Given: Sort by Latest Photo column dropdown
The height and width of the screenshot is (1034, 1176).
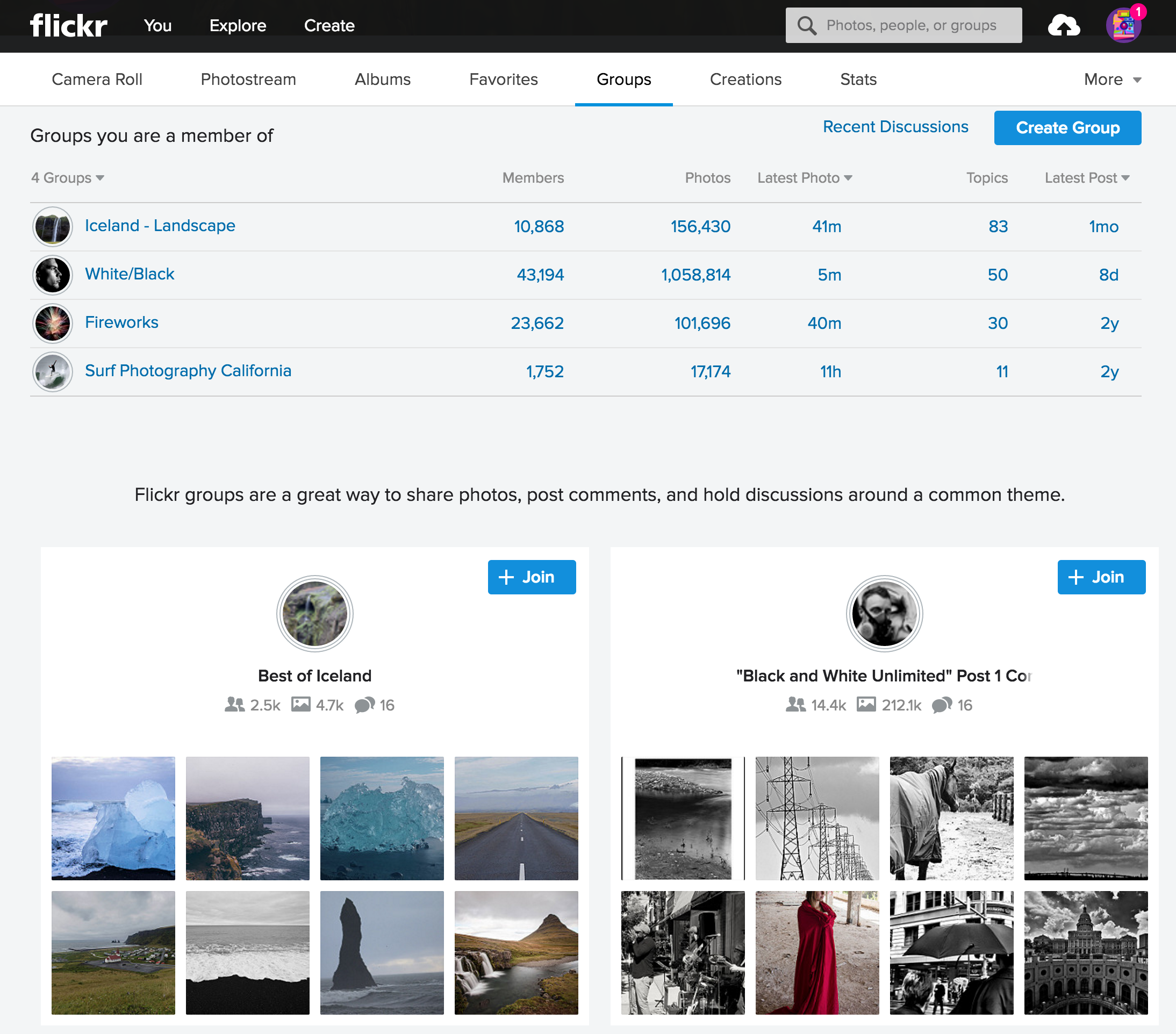Looking at the screenshot, I should [804, 178].
